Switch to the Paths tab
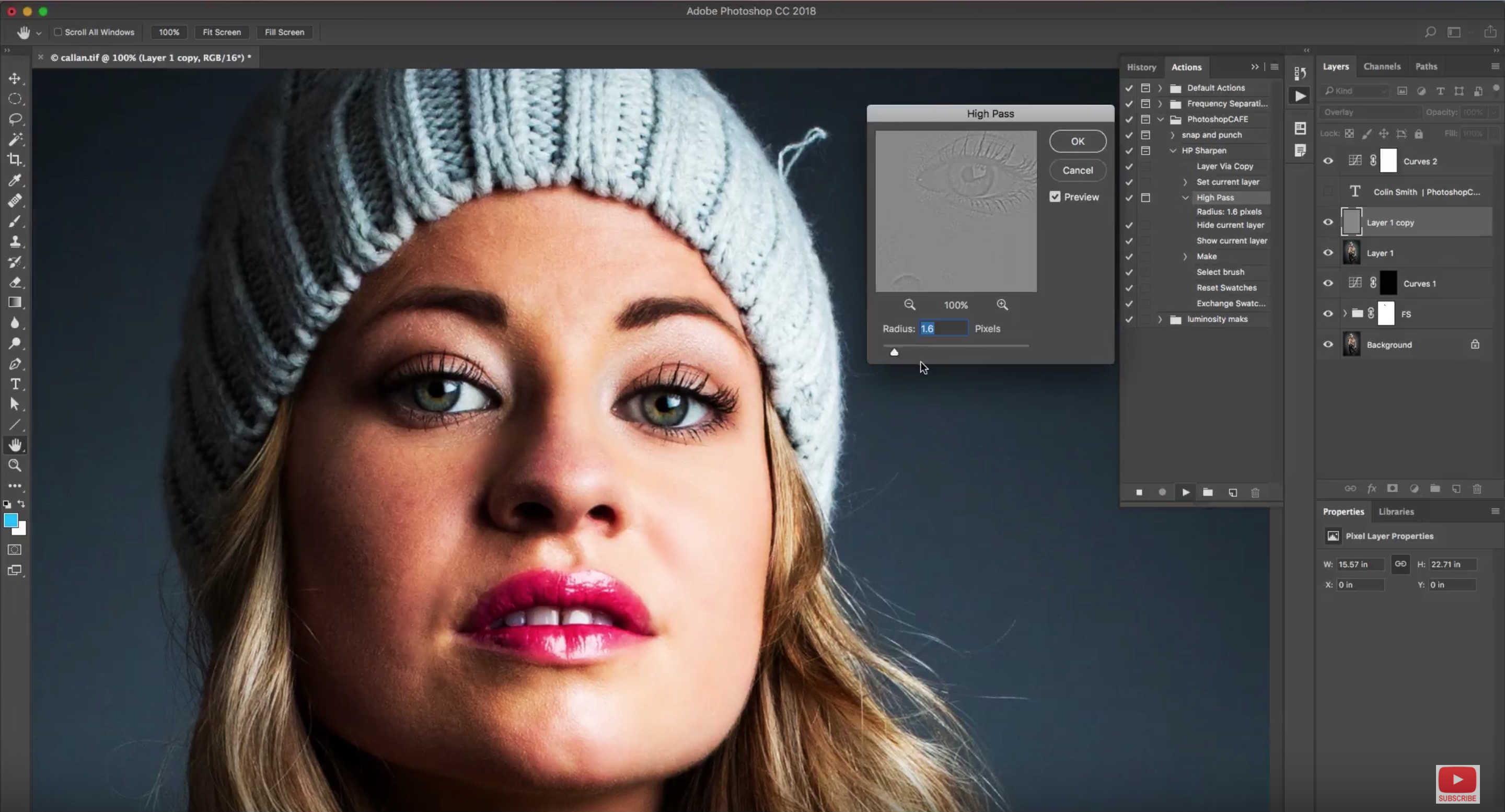This screenshot has height=812, width=1505. pyautogui.click(x=1426, y=66)
